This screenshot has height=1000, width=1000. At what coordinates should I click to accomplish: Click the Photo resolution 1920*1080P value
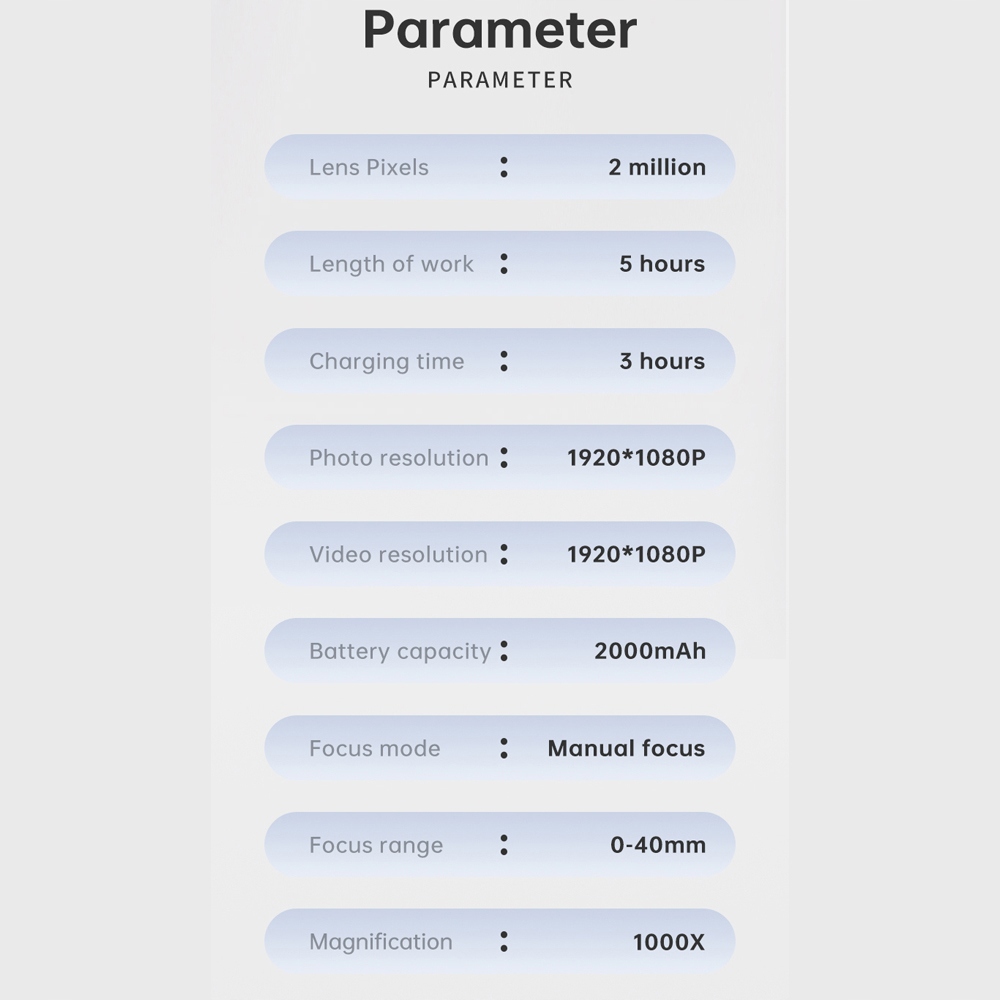tap(636, 458)
